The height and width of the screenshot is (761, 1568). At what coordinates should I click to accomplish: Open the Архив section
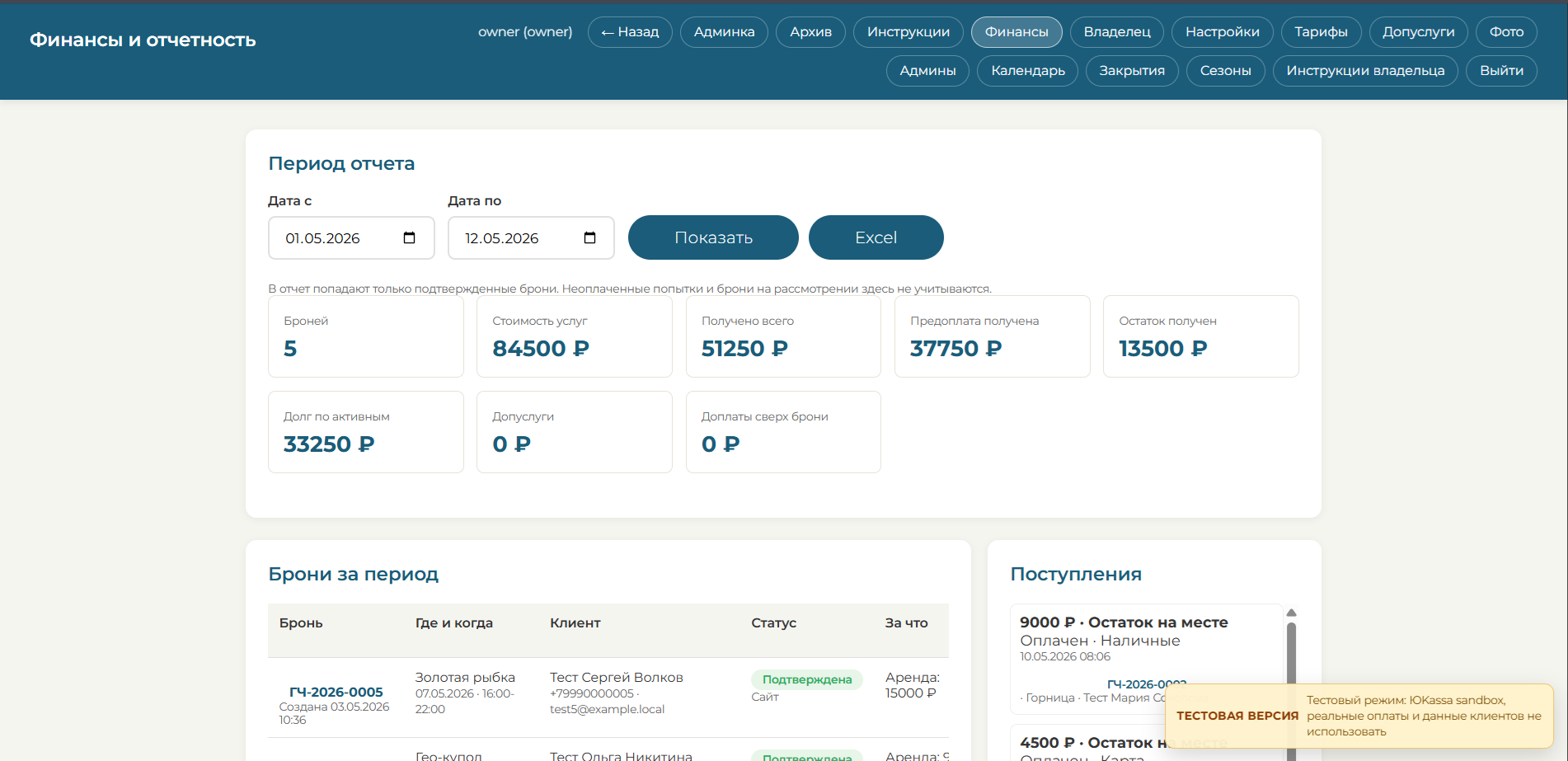point(810,32)
